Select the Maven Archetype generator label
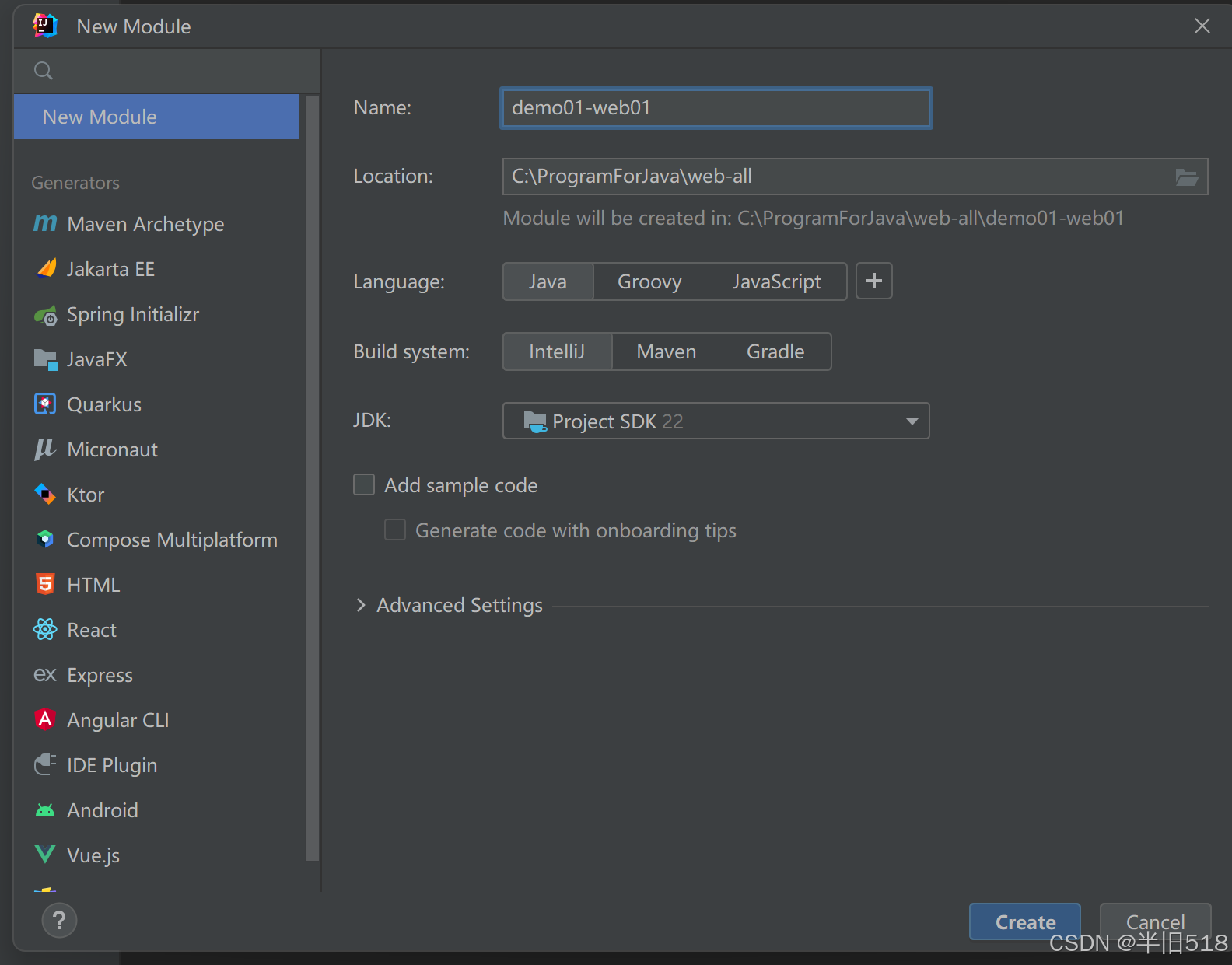 145,224
